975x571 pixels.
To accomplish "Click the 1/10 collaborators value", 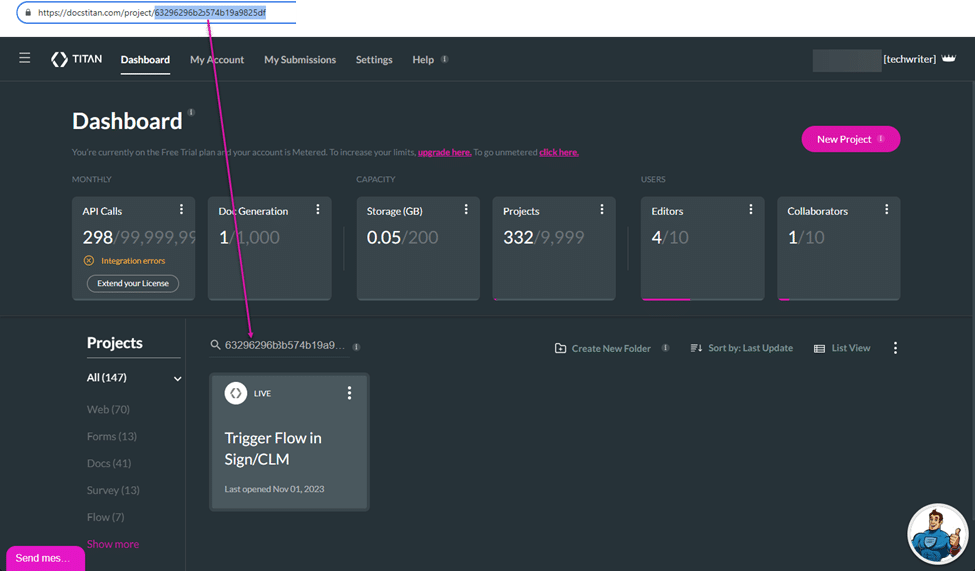I will pyautogui.click(x=806, y=237).
